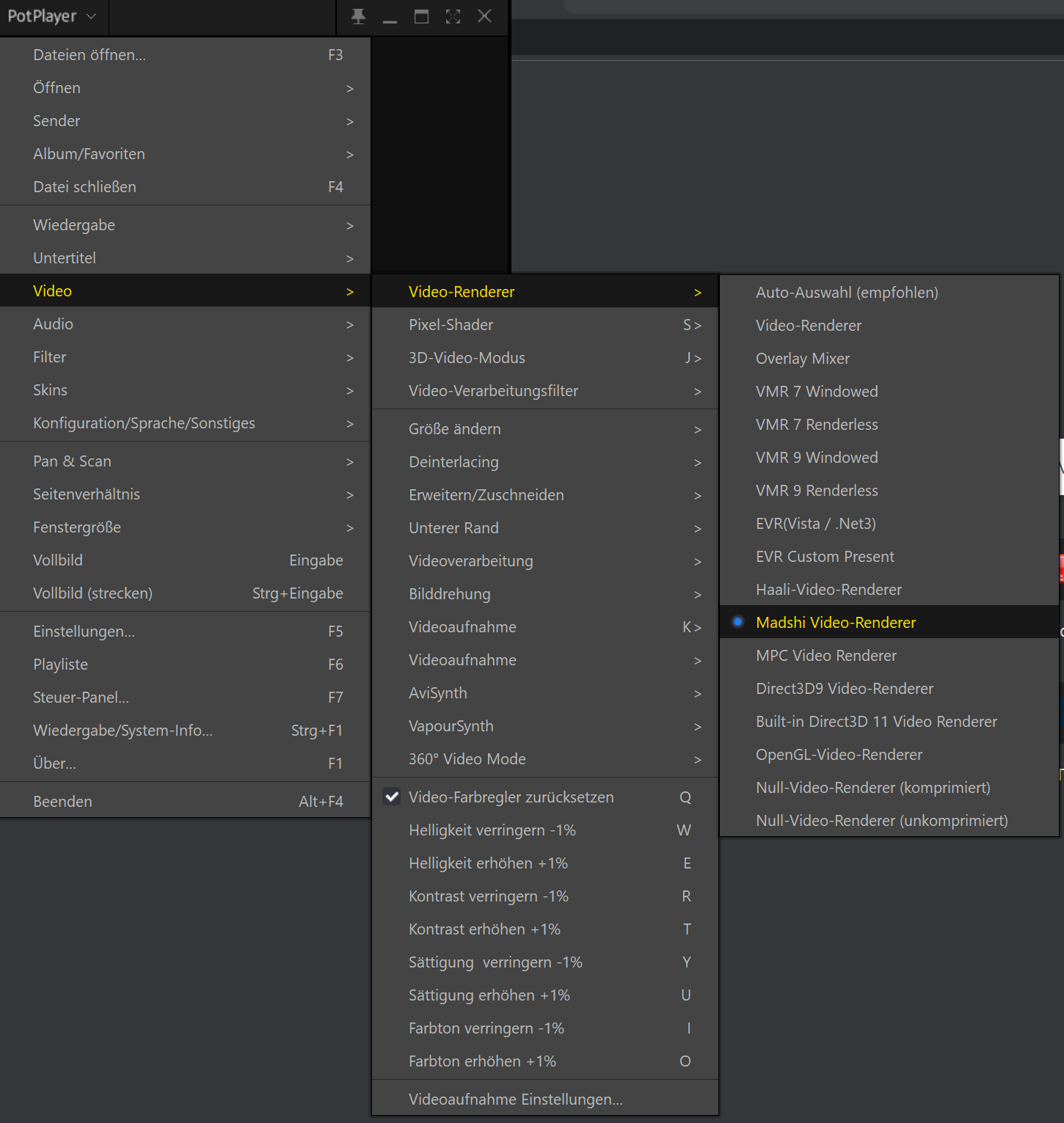Choose VMR 9 Renderless renderer
The width and height of the screenshot is (1064, 1123).
(889, 490)
